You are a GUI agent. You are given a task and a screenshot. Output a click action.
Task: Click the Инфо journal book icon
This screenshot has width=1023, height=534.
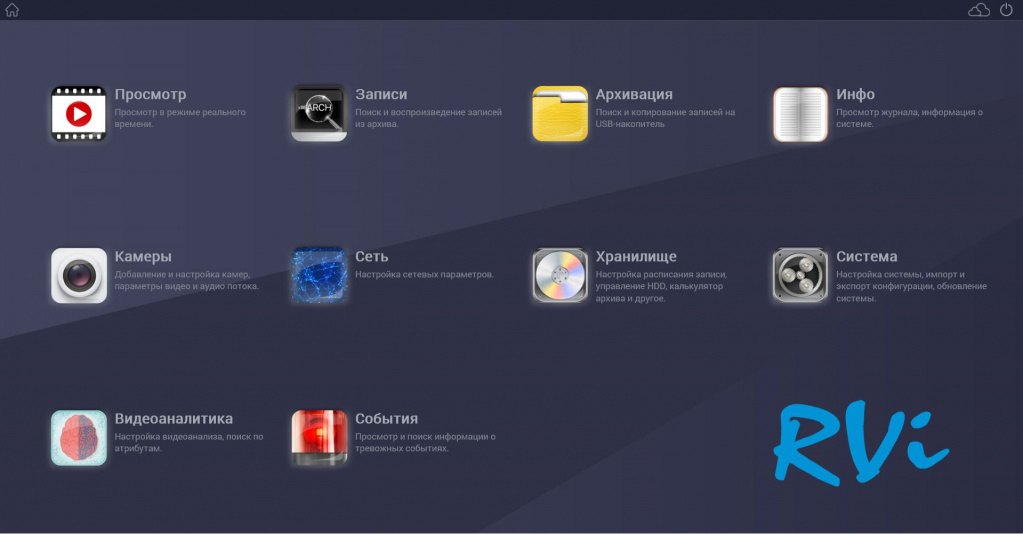(x=800, y=114)
